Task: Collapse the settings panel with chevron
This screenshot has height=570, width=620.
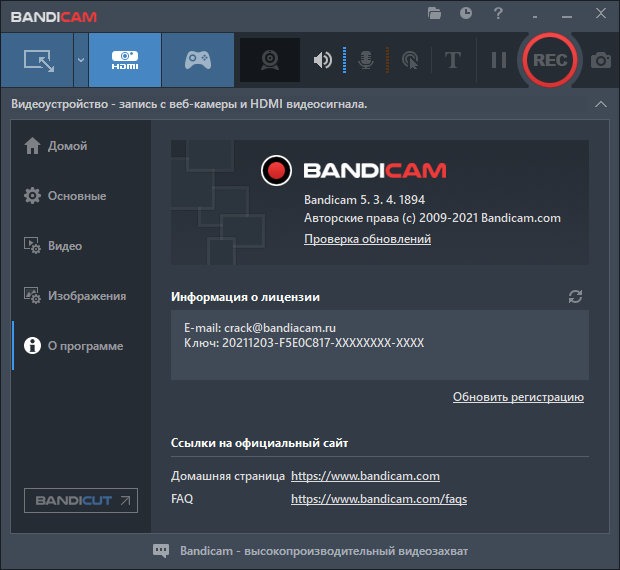Action: (600, 105)
